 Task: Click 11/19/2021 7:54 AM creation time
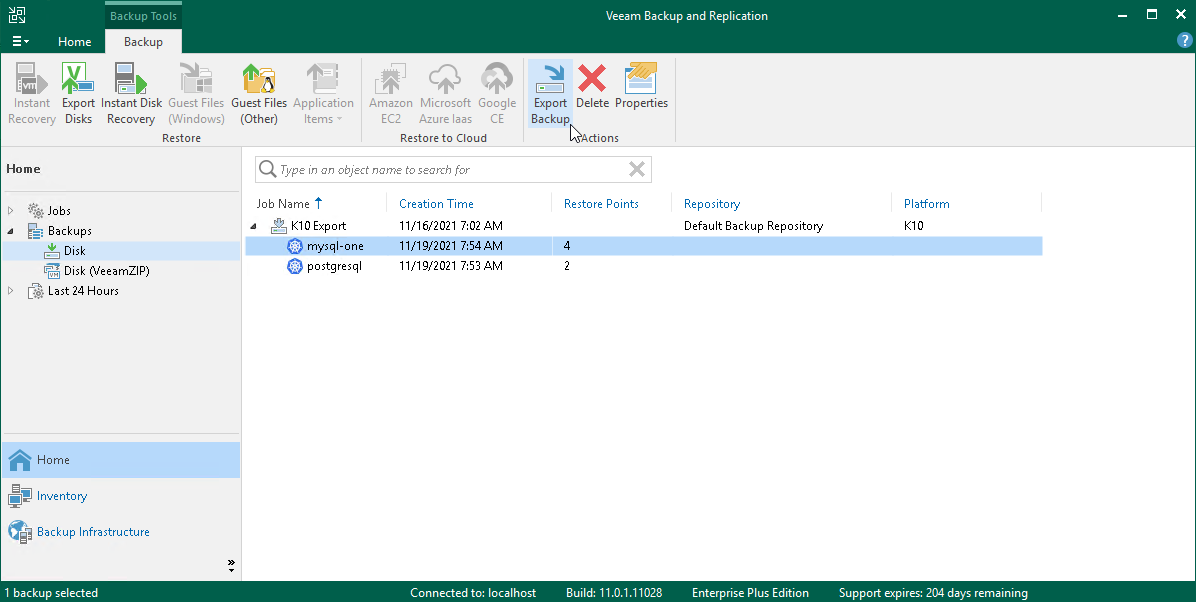[x=451, y=246]
